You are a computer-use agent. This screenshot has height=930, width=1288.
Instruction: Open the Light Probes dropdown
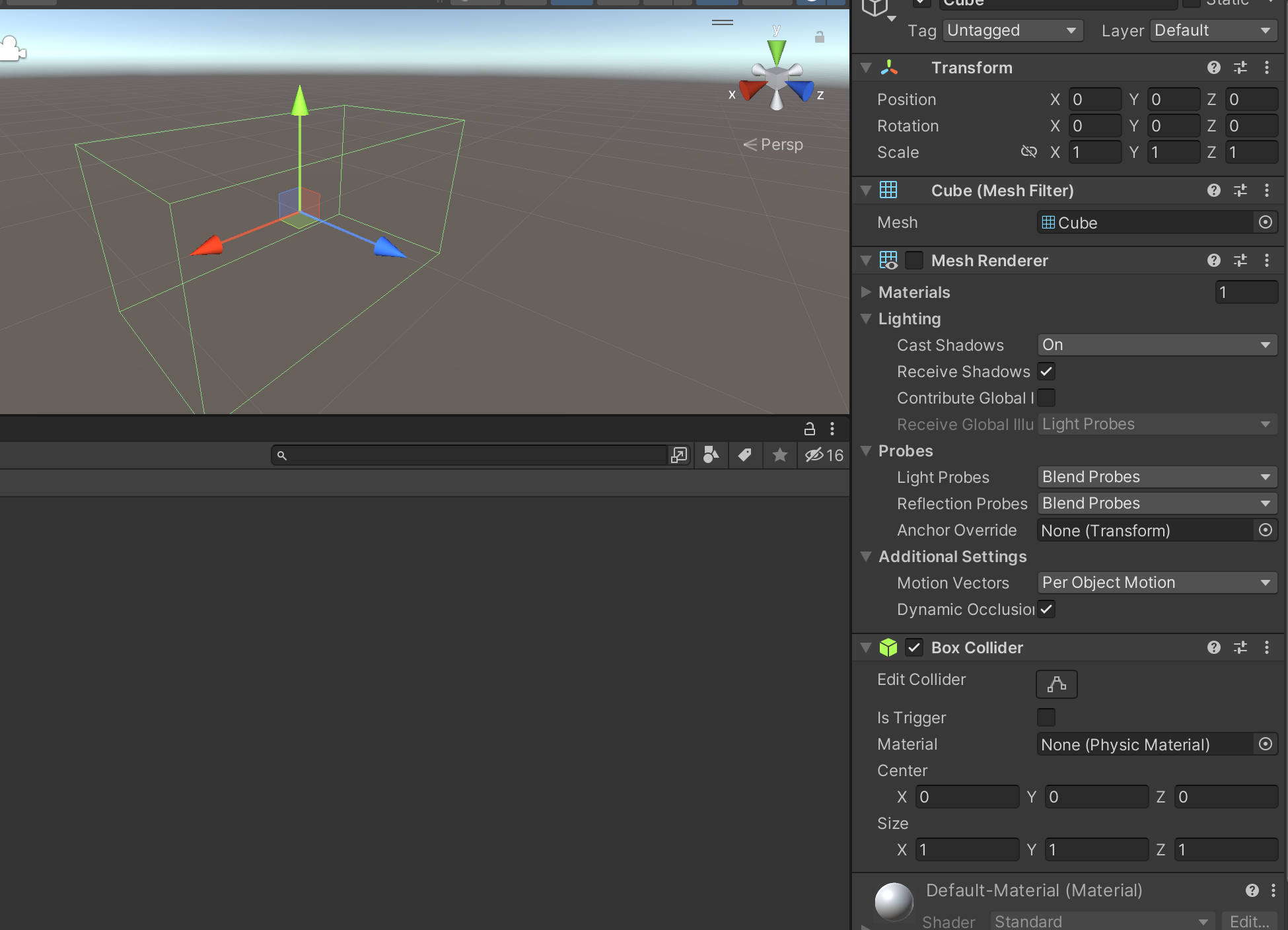(x=1157, y=476)
